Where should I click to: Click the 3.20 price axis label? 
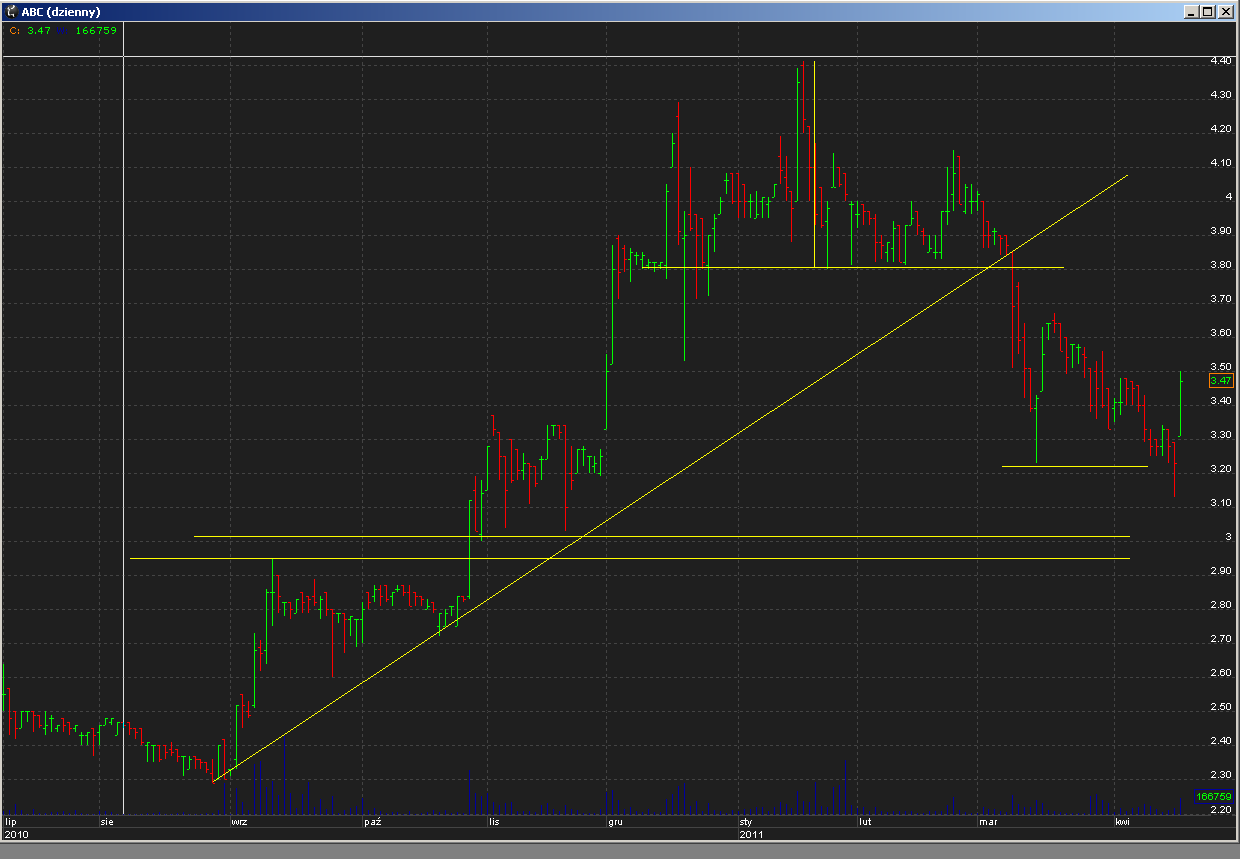pos(1220,469)
